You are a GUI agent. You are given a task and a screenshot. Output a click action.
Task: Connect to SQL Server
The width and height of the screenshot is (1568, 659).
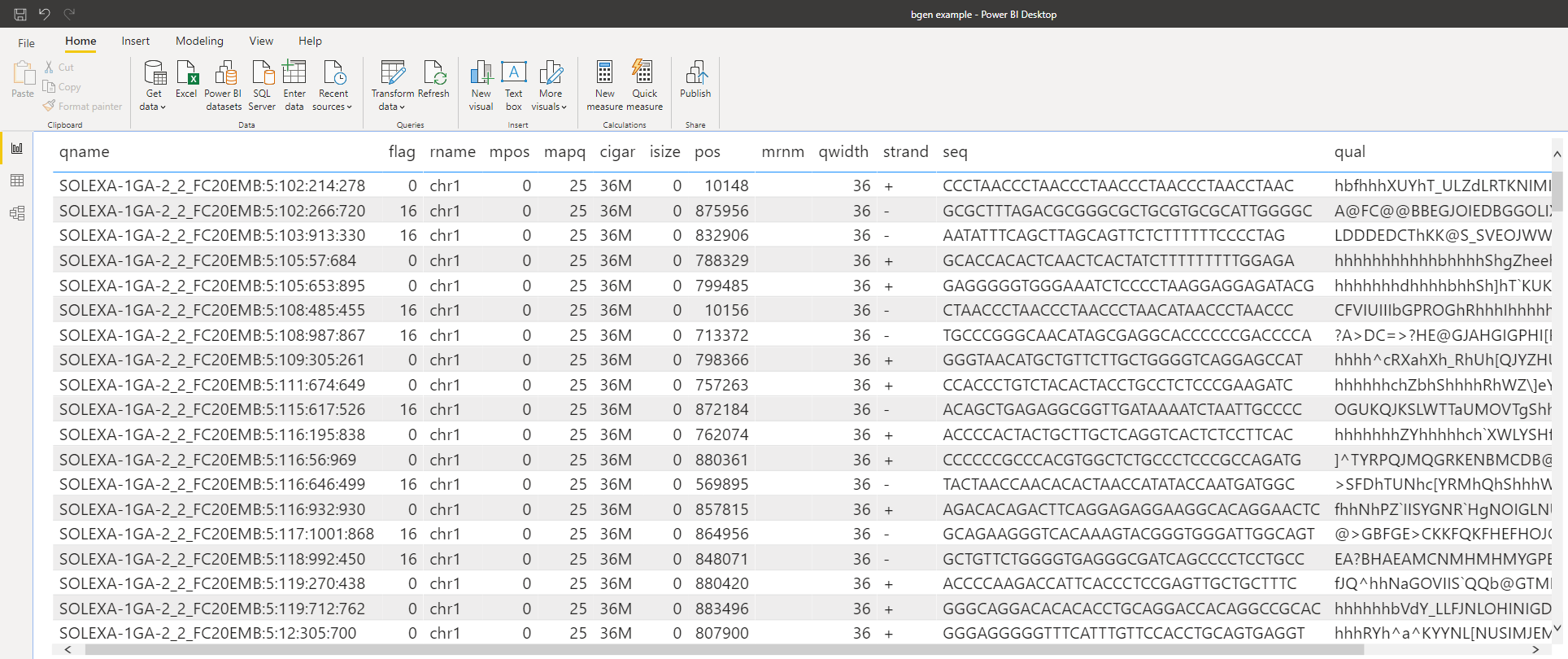pyautogui.click(x=262, y=85)
